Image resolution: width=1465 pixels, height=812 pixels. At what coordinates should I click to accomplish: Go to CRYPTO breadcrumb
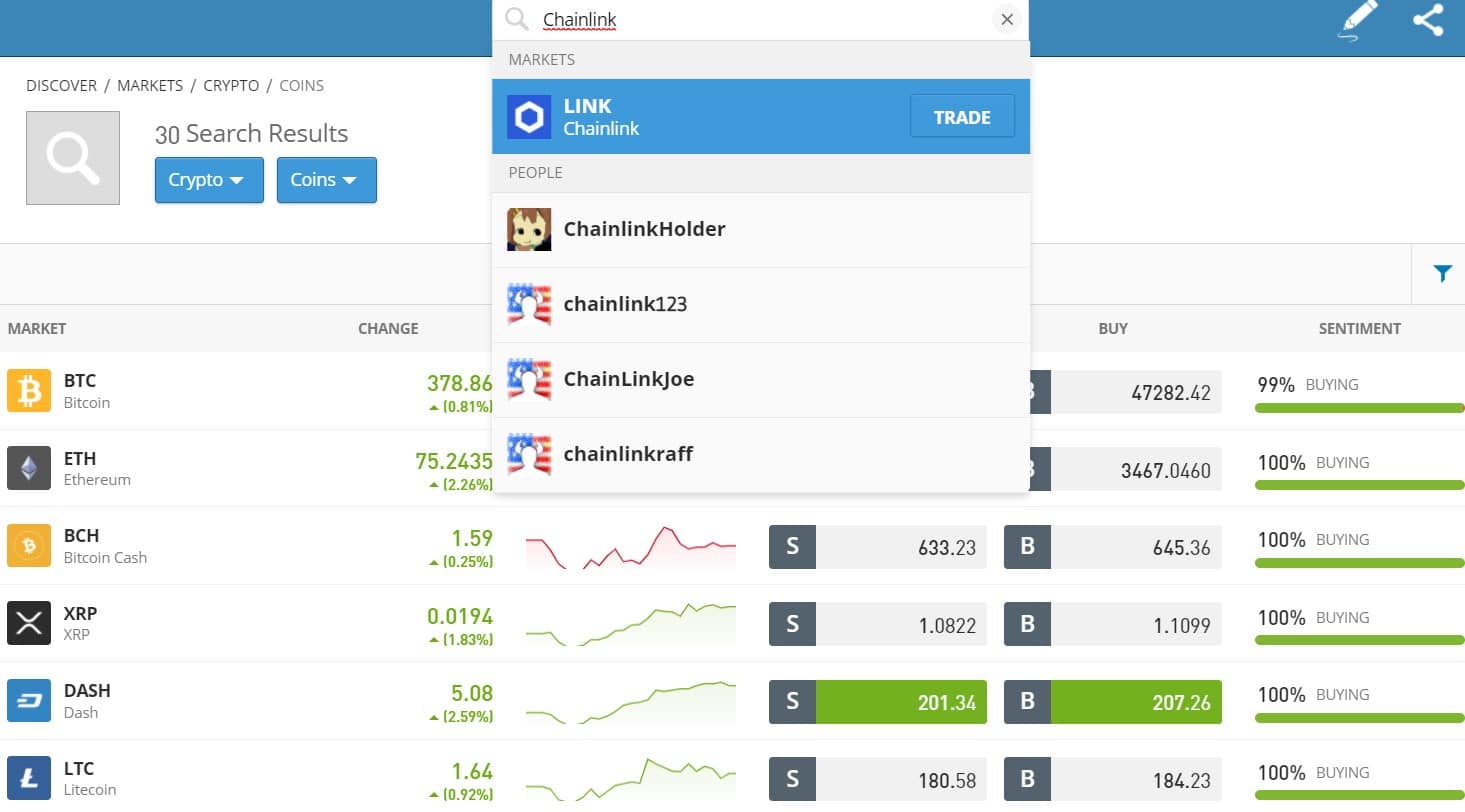point(231,86)
